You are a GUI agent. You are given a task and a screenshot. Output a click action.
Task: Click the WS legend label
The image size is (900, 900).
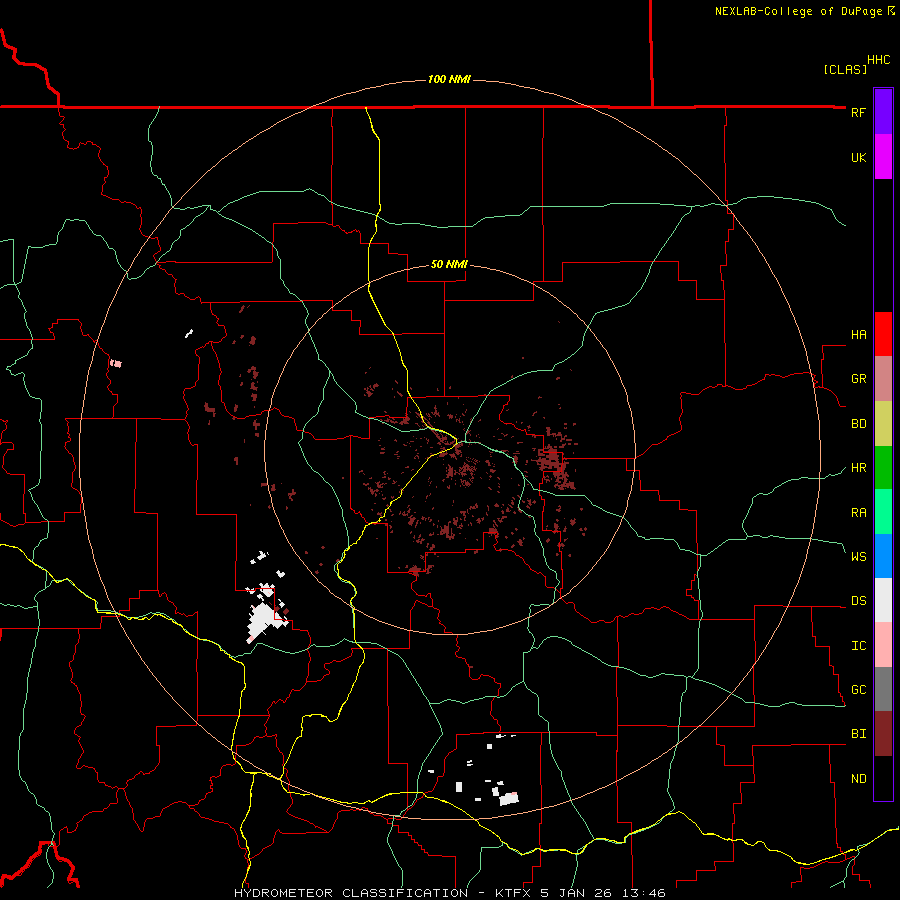[858, 557]
